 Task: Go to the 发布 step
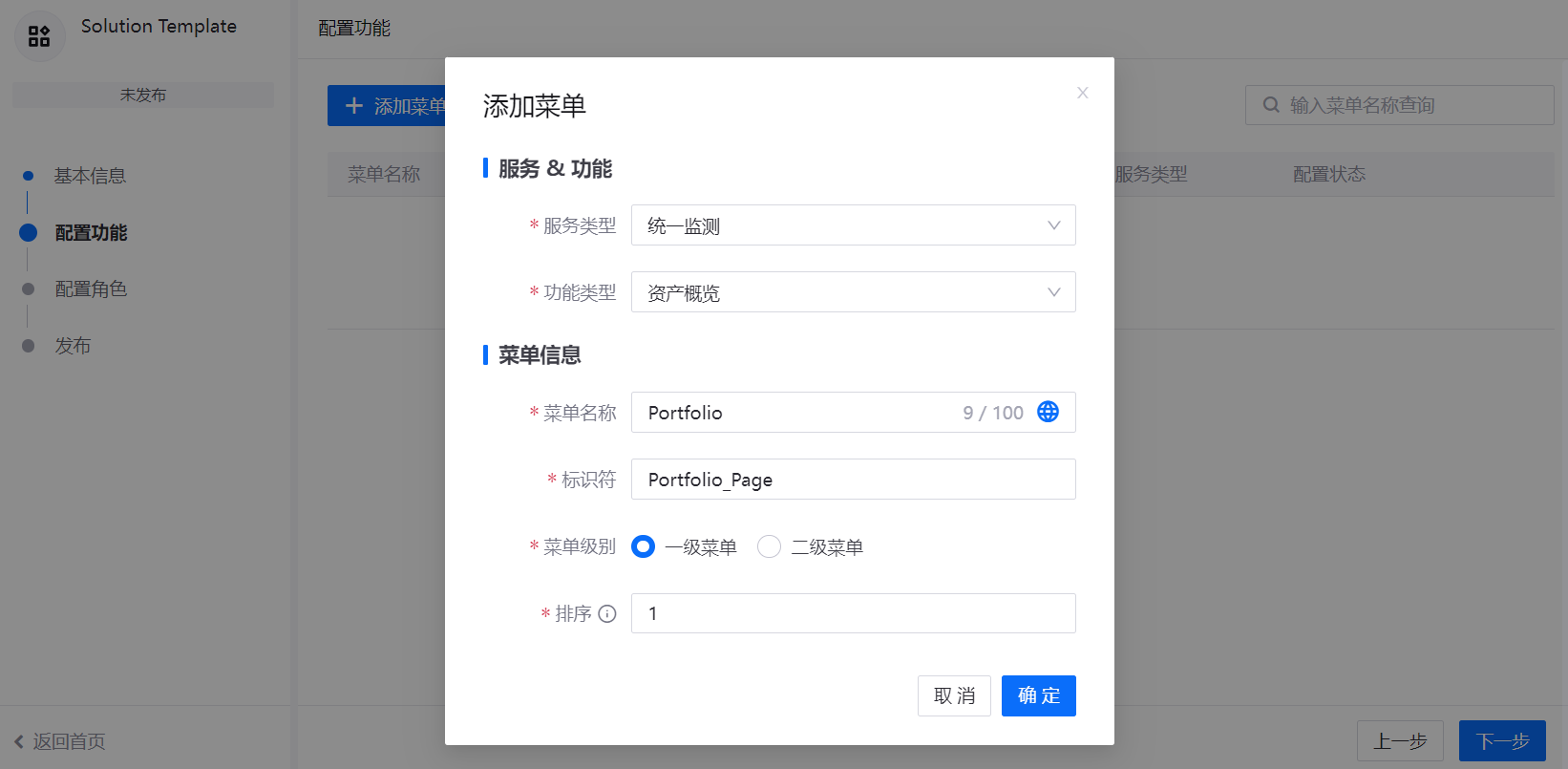73,346
